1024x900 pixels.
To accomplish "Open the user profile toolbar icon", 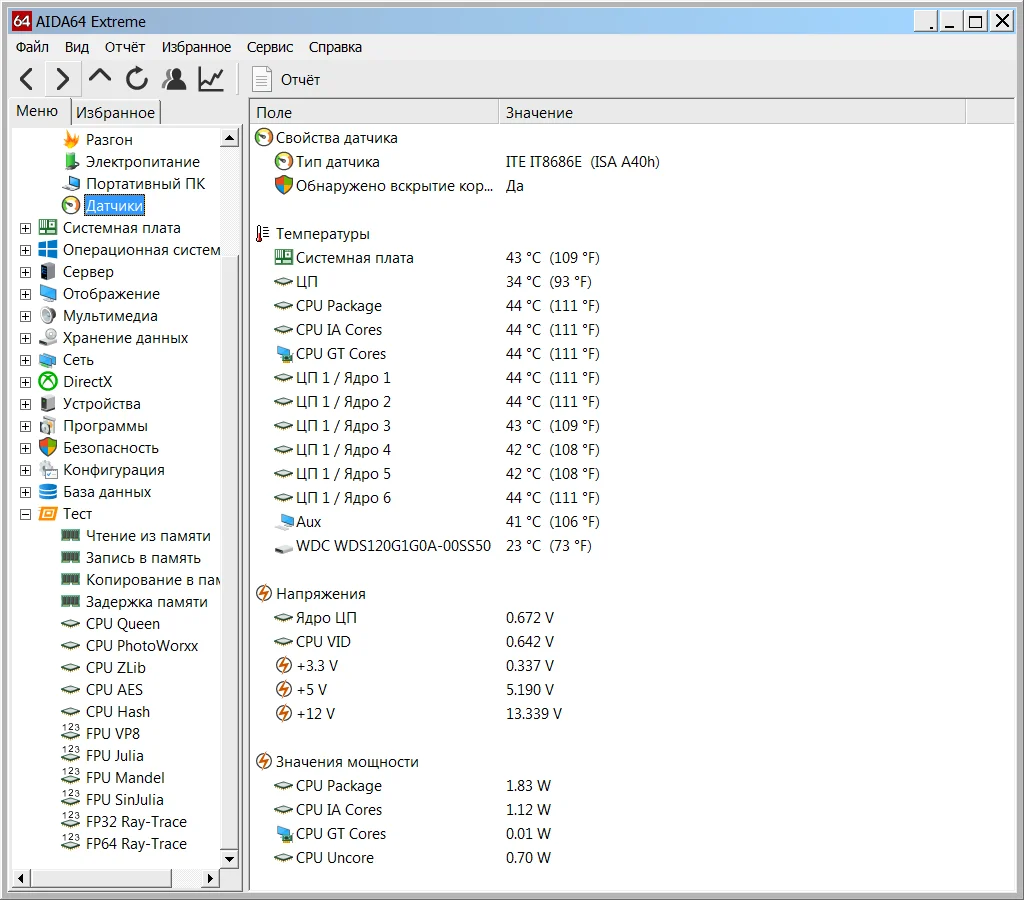I will pyautogui.click(x=174, y=79).
